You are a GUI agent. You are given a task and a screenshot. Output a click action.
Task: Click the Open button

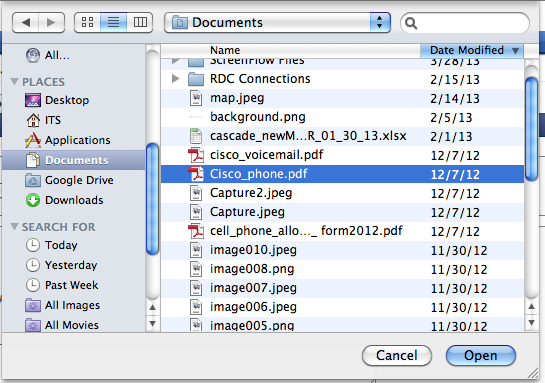click(x=481, y=356)
